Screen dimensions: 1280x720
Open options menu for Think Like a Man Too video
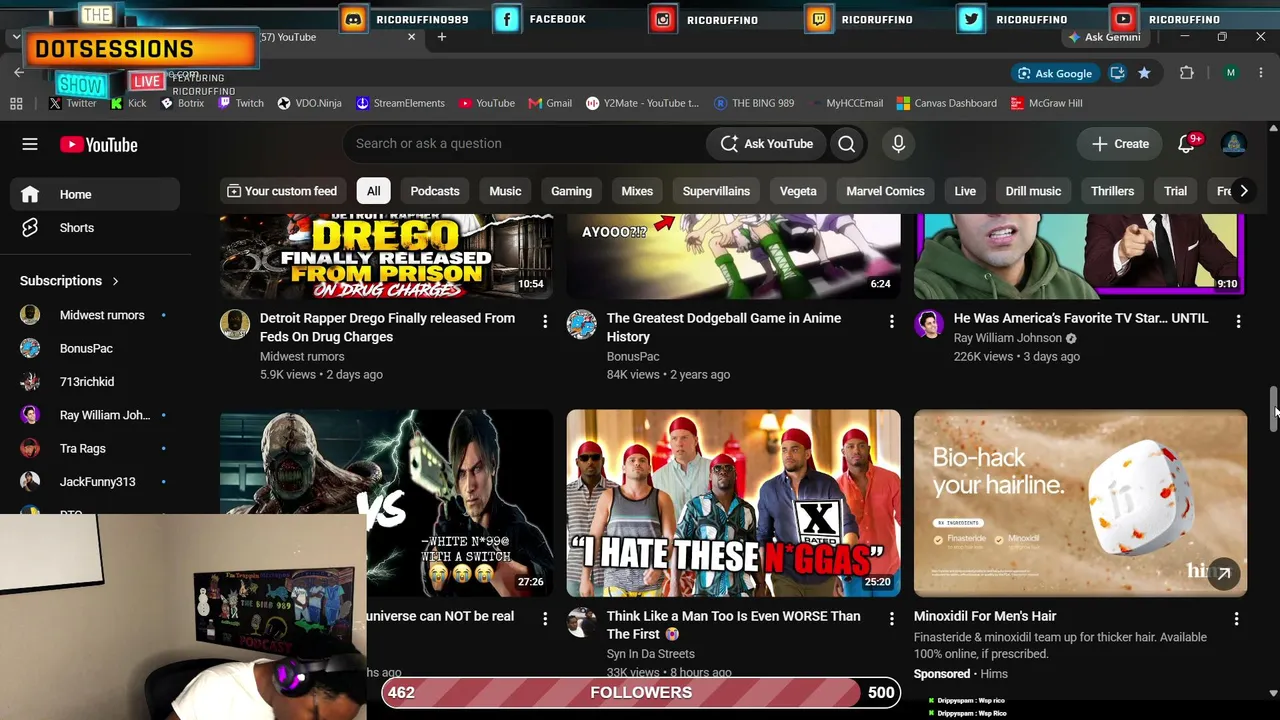pyautogui.click(x=892, y=619)
